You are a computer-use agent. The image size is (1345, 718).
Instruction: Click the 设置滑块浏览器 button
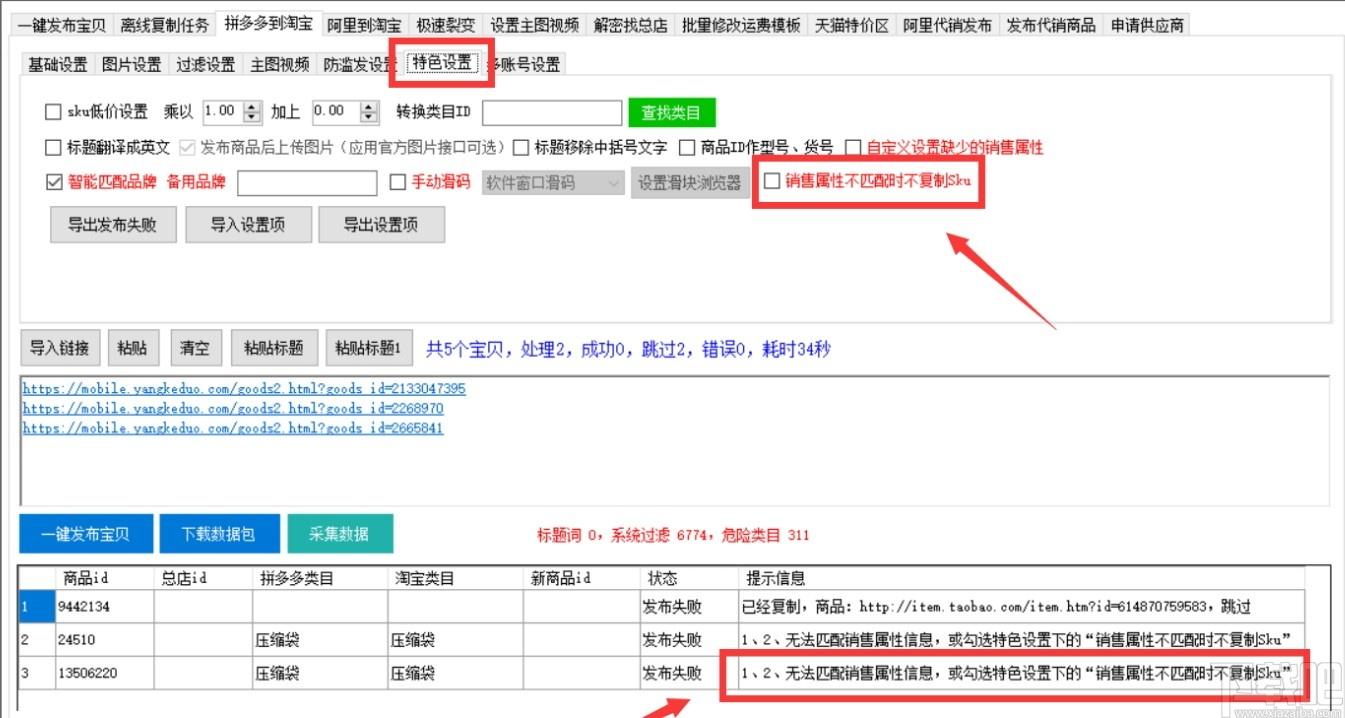click(690, 183)
